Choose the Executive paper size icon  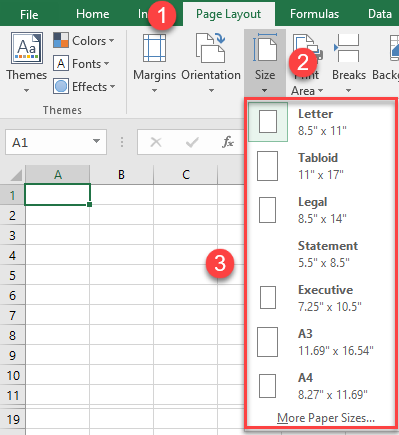(x=268, y=297)
